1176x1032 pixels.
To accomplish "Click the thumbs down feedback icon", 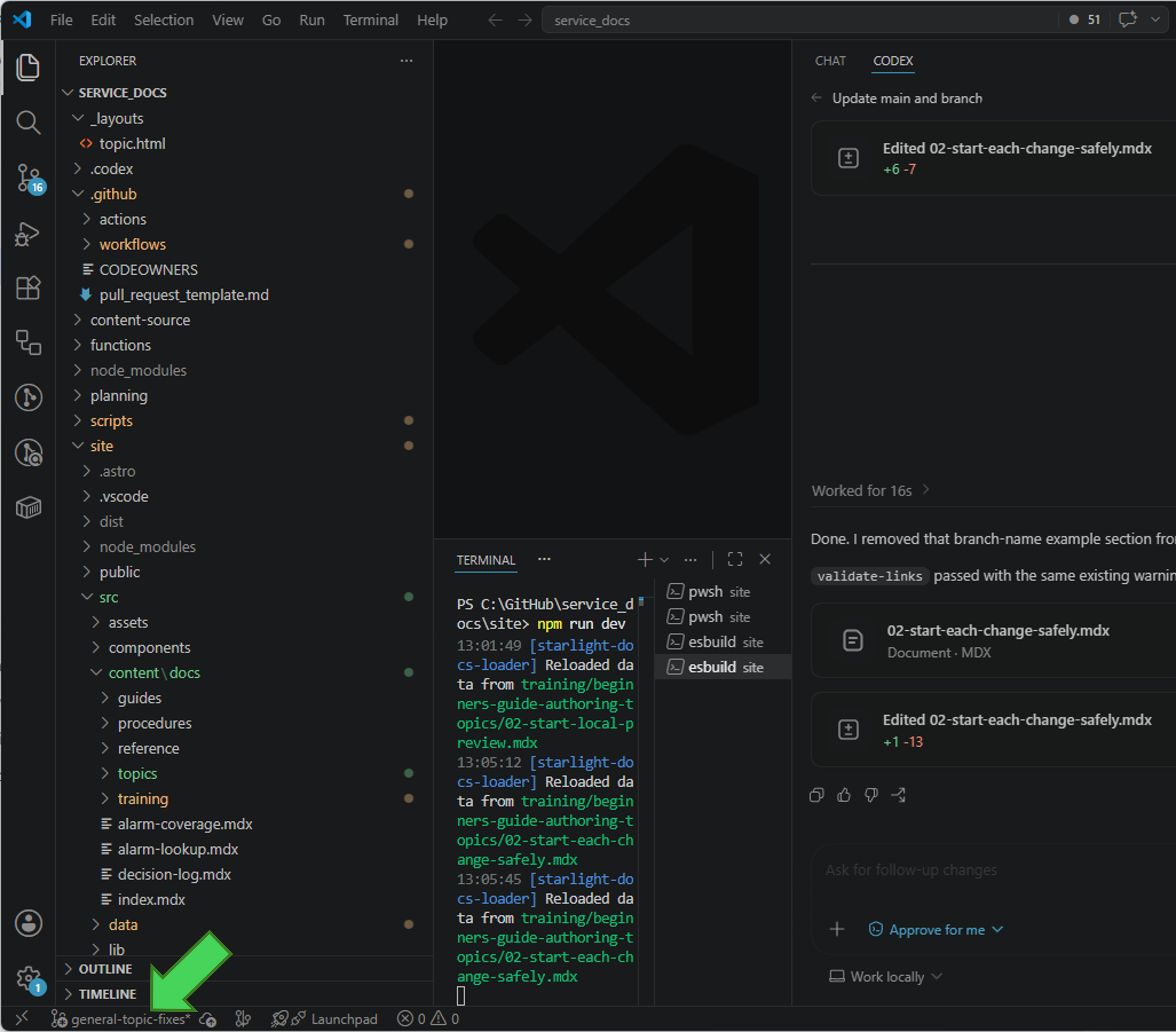I will [871, 795].
